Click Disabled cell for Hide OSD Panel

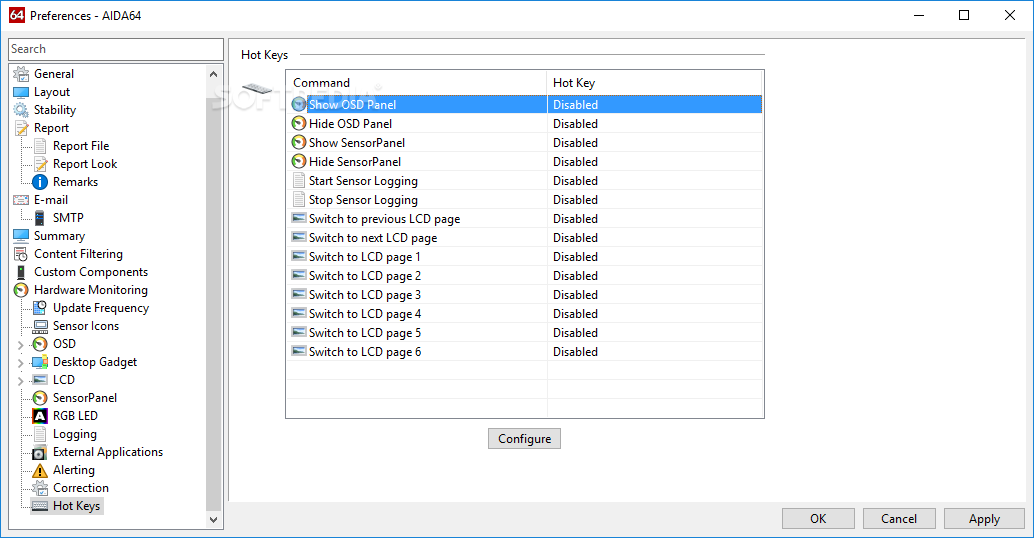coord(576,124)
